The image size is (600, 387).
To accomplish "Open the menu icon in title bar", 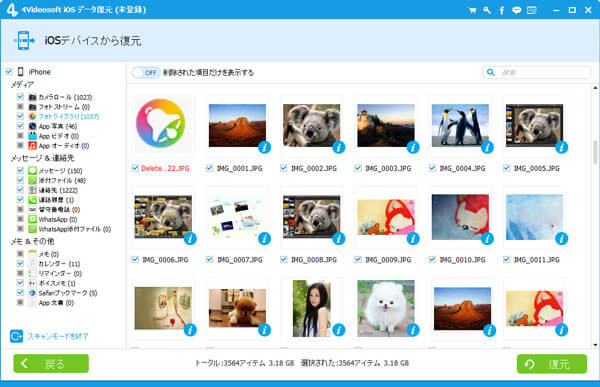I will 532,10.
